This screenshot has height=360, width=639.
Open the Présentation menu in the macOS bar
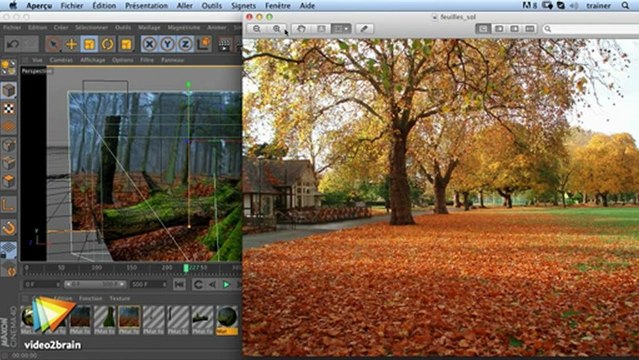pyautogui.click(x=146, y=6)
